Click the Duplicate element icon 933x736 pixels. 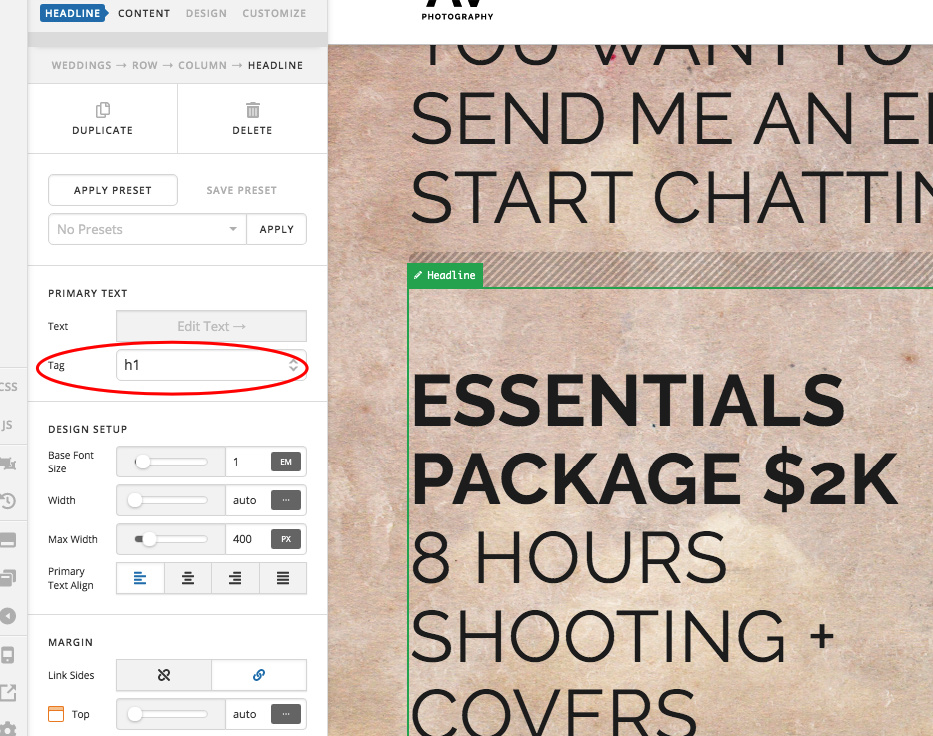(x=102, y=110)
